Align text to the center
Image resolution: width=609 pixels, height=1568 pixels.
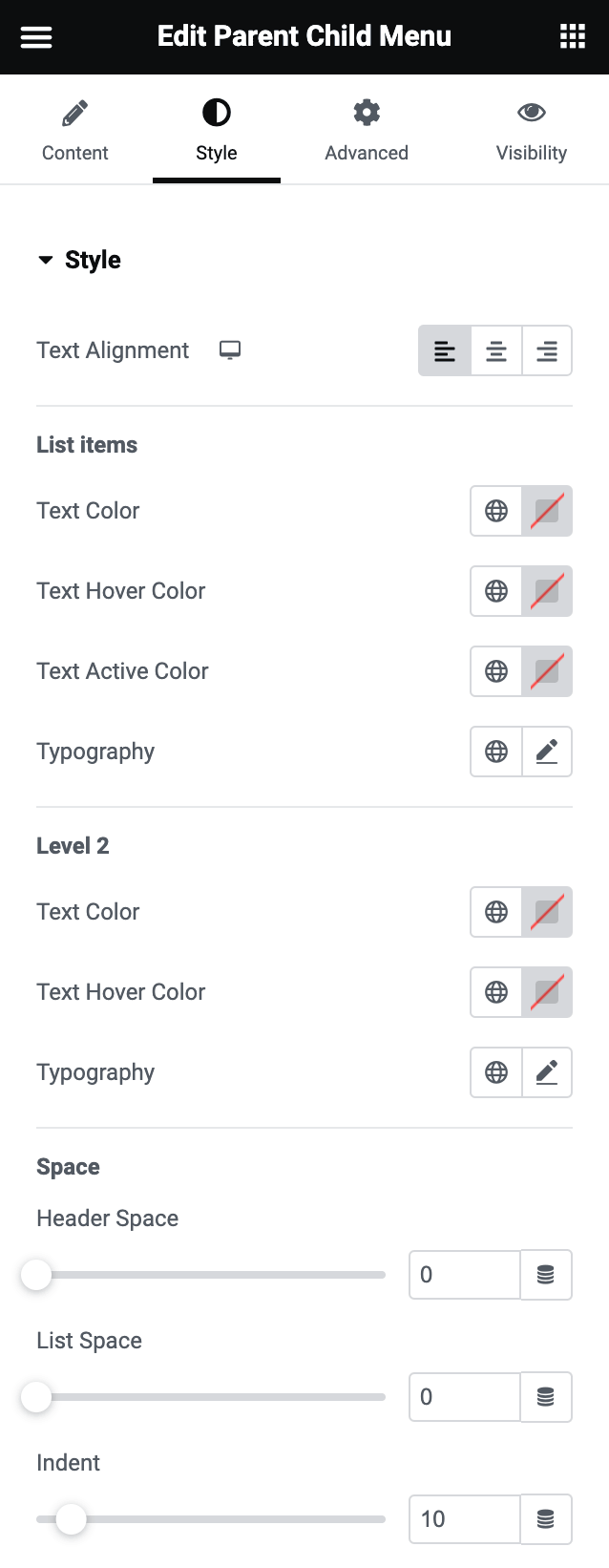pyautogui.click(x=496, y=350)
